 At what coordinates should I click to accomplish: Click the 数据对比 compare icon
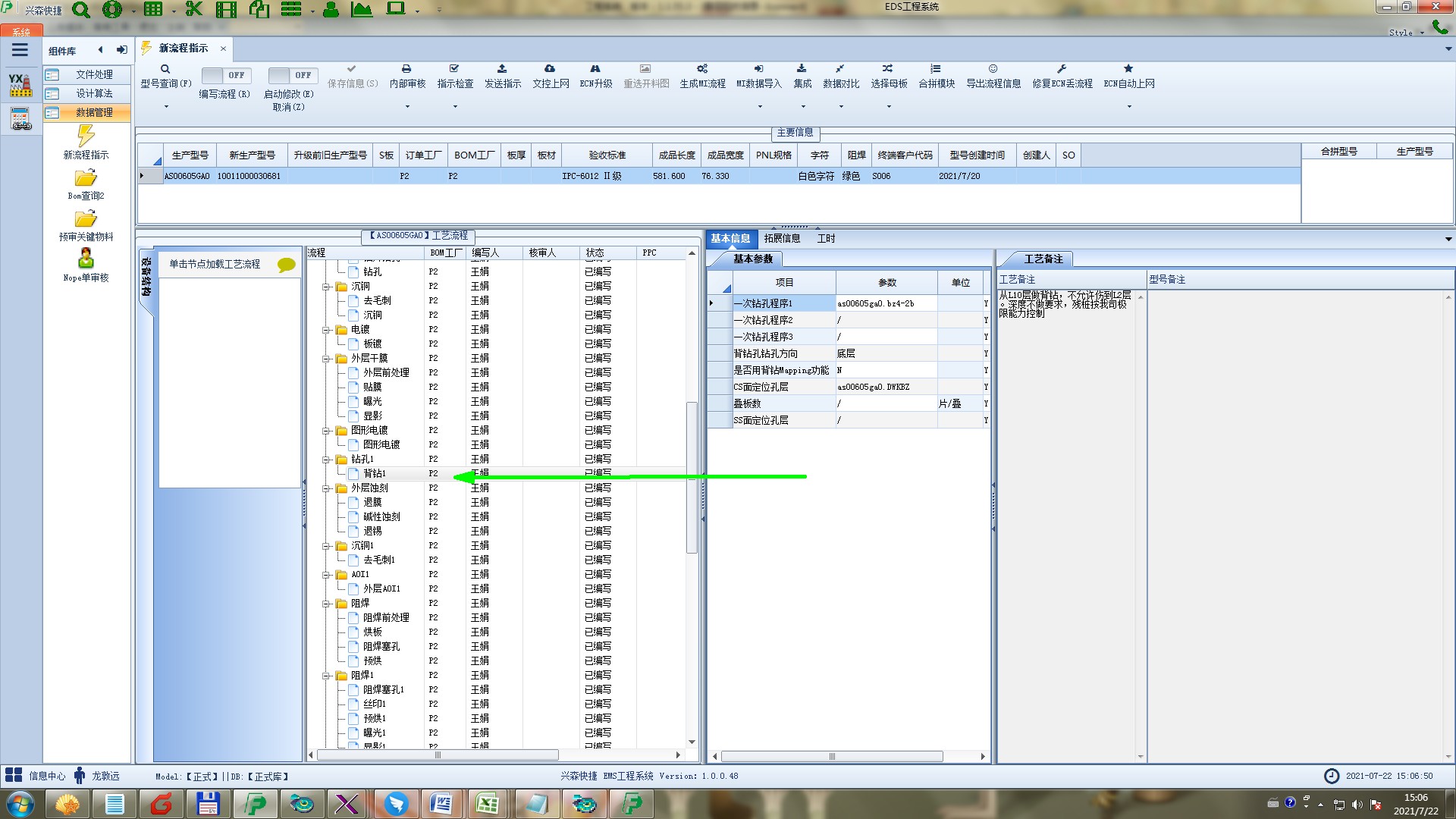(x=840, y=69)
